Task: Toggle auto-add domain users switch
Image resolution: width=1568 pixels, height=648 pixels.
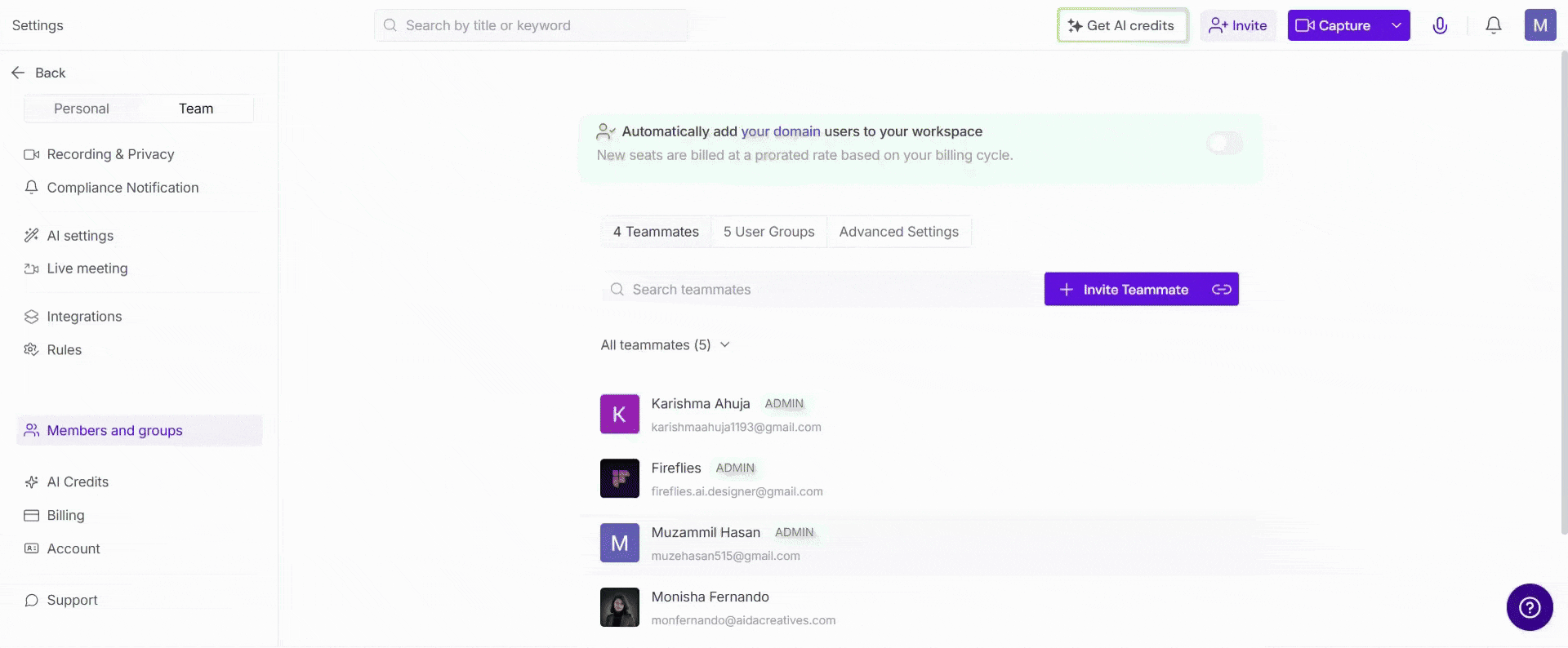Action: [x=1225, y=144]
